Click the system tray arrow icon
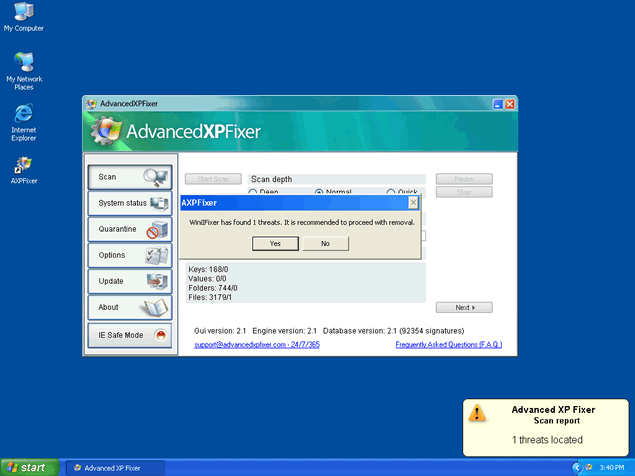 (578, 468)
